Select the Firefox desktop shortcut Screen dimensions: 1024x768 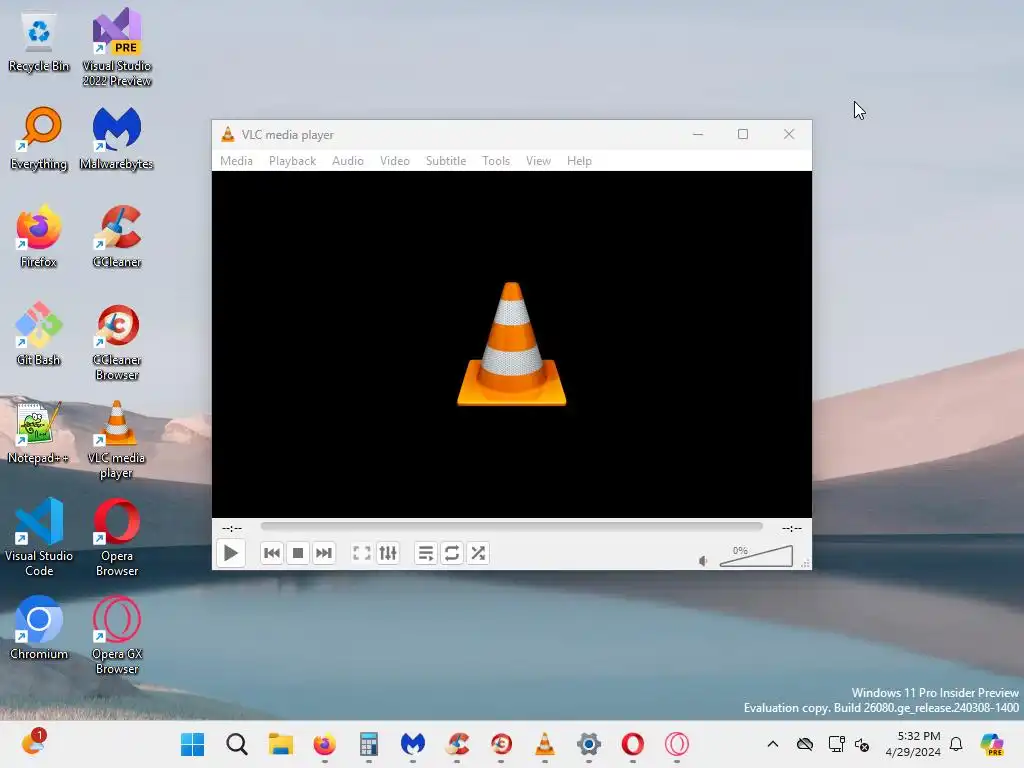coord(39,236)
